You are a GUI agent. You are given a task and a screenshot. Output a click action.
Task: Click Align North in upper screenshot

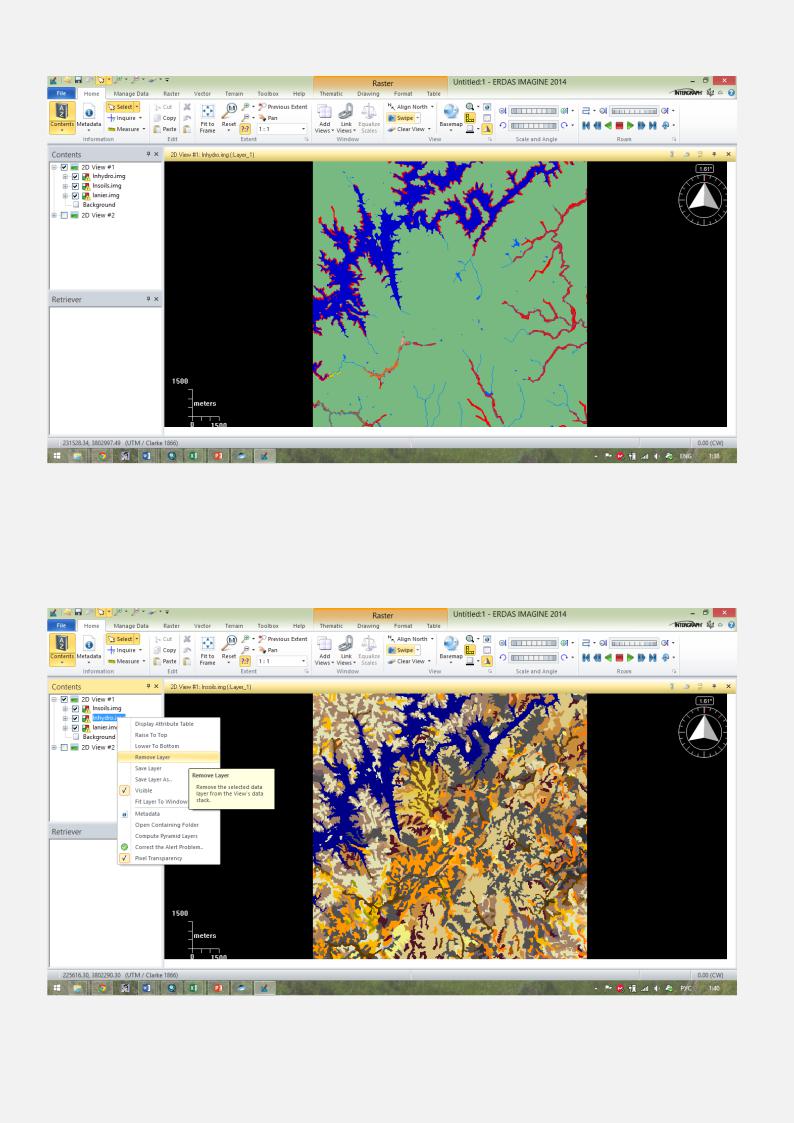410,107
